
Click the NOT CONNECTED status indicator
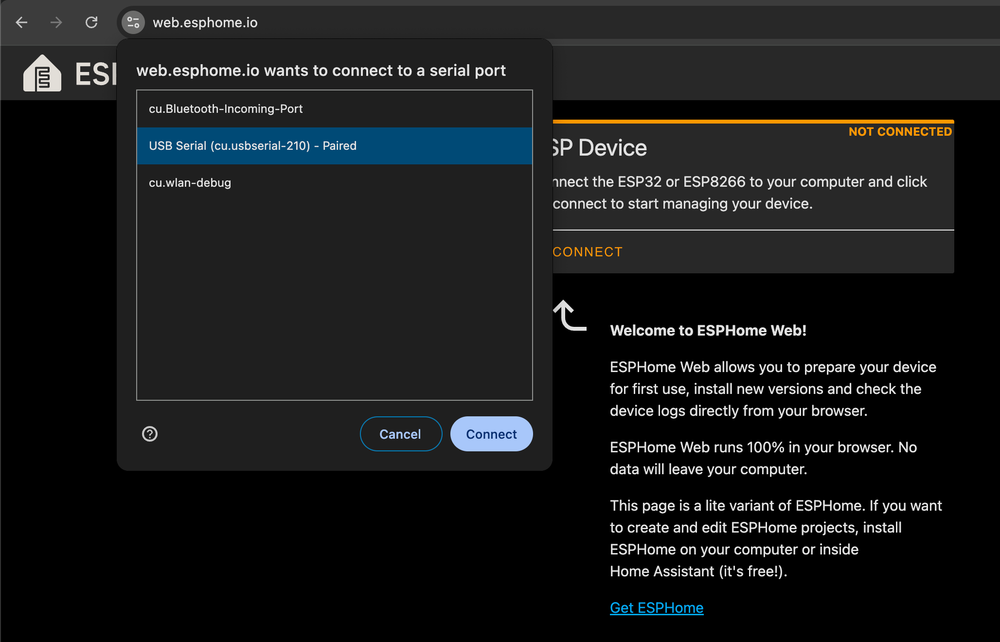pos(899,131)
